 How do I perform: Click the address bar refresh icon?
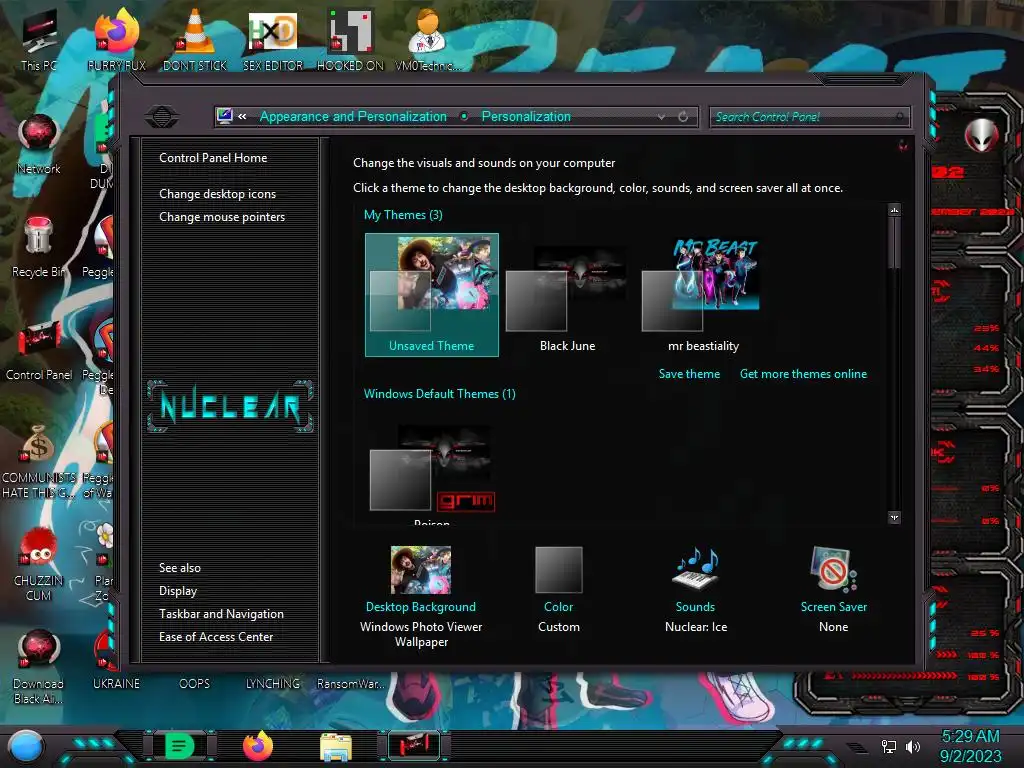point(683,116)
